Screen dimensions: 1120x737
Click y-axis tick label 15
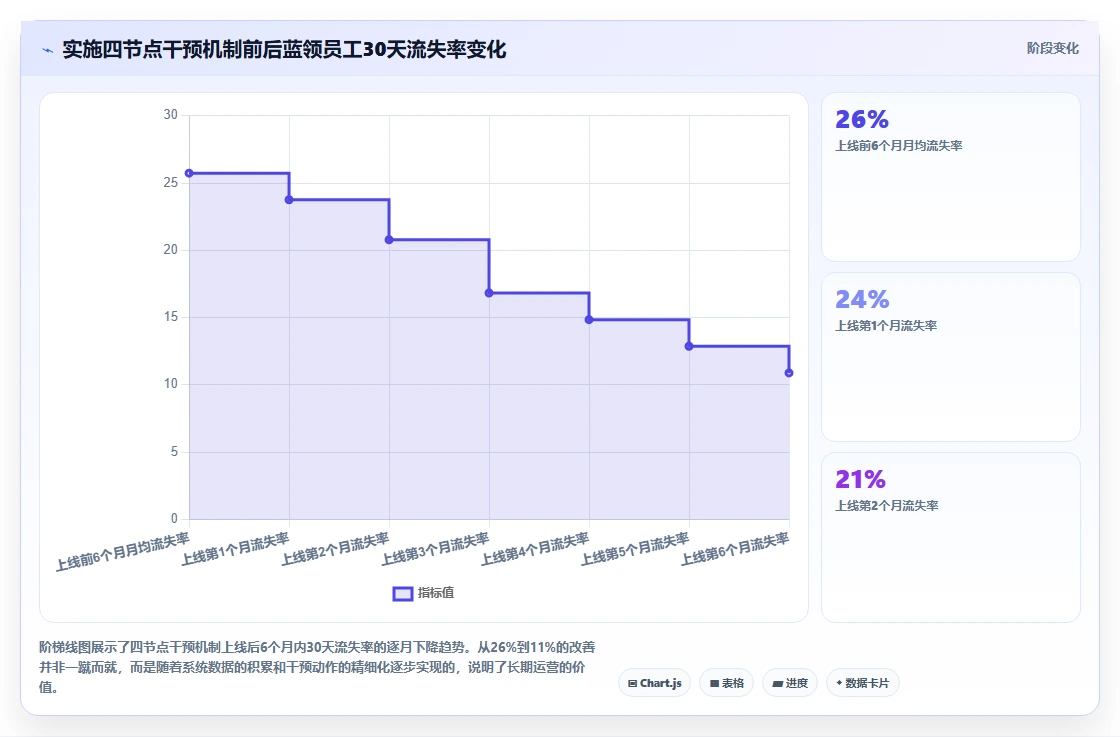pos(170,317)
